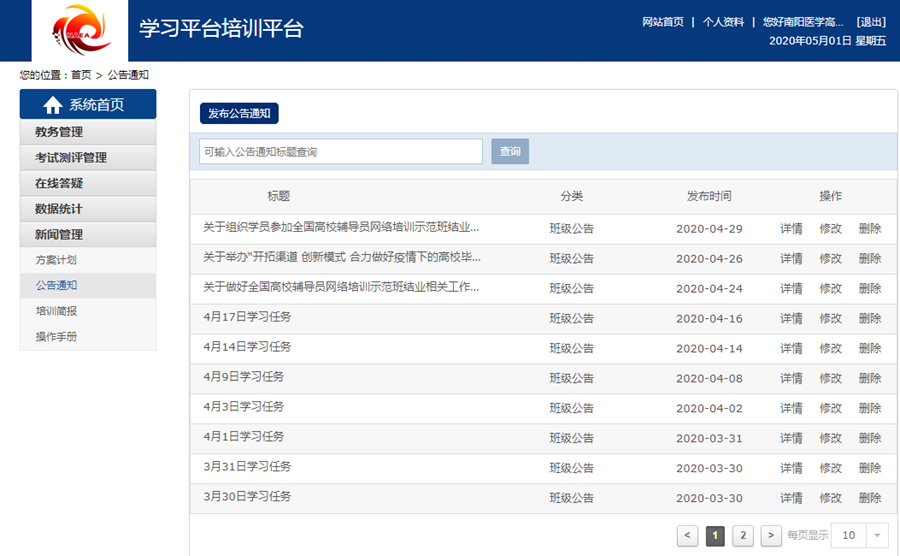This screenshot has width=900, height=556.
Task: Open 个人资料 in the top header
Action: [723, 22]
